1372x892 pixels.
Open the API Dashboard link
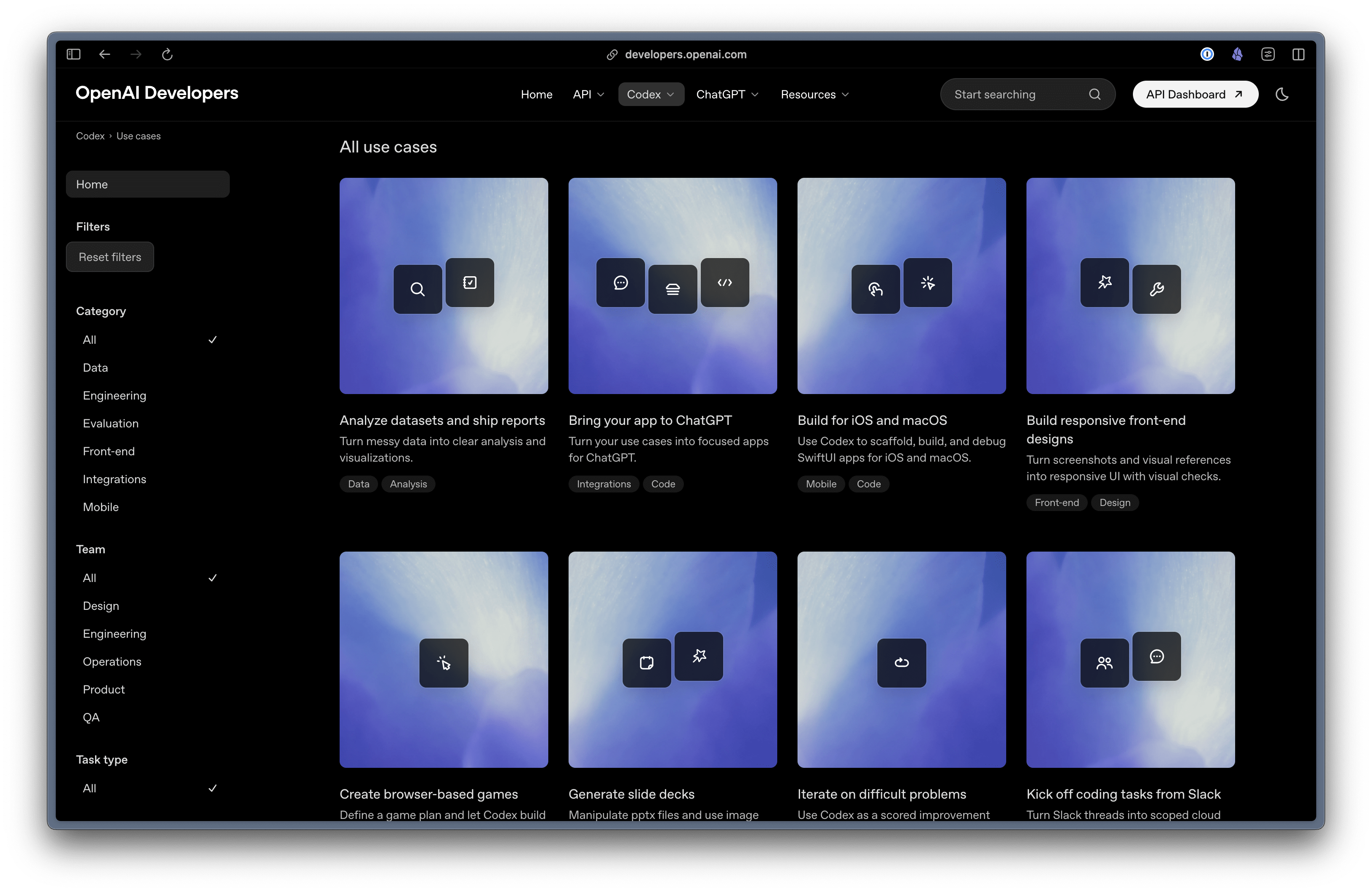point(1195,95)
